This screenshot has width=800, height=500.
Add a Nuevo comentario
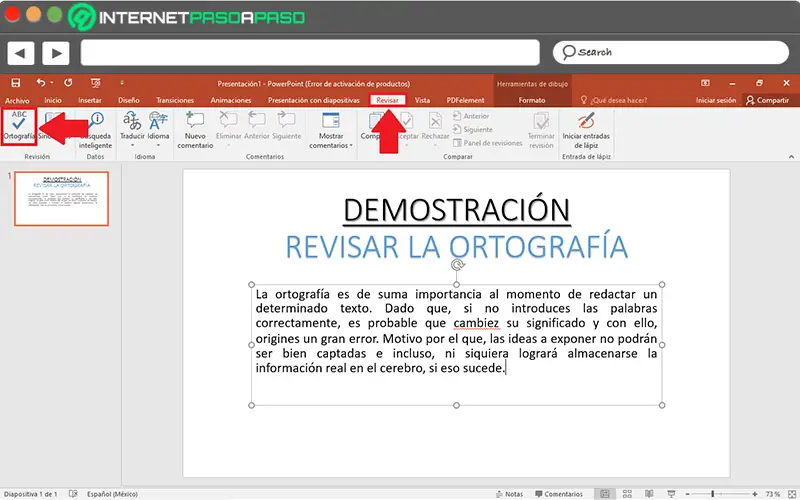point(196,127)
